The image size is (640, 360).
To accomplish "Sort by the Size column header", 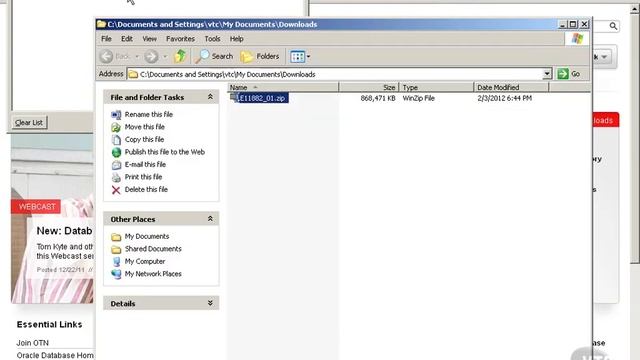I will [x=369, y=87].
